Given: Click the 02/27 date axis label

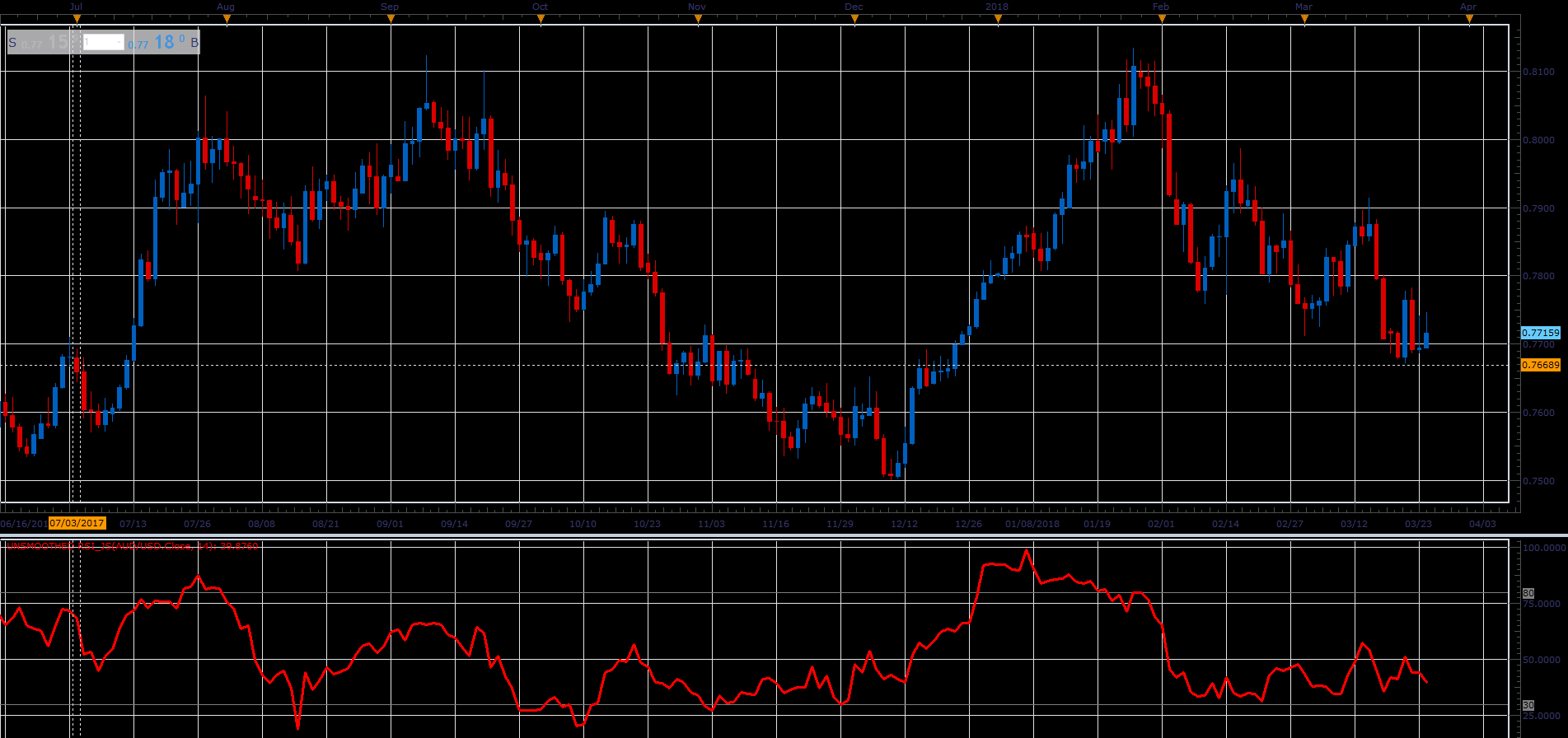Looking at the screenshot, I should 1290,524.
